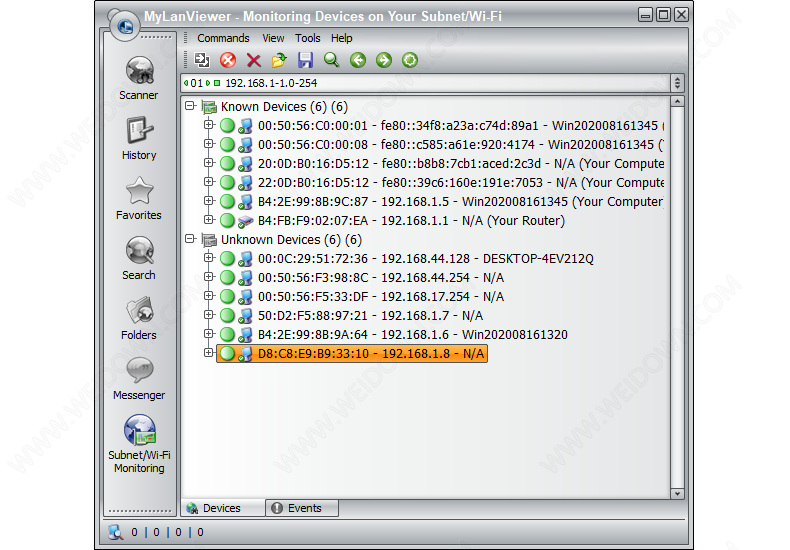This screenshot has height=550, width=790.
Task: Open the Tools menu
Action: click(307, 38)
